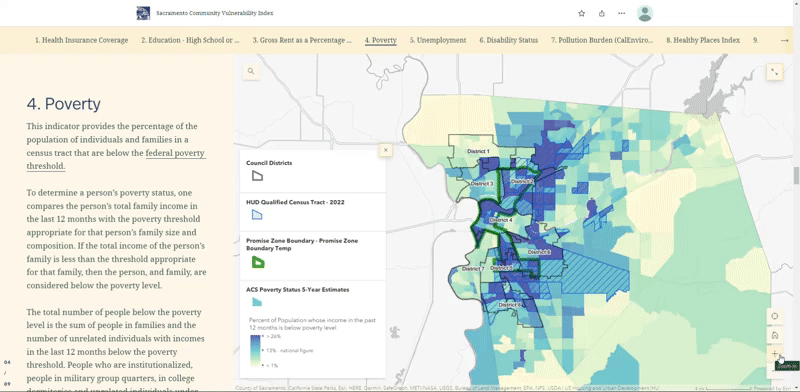Click the find my location button
The height and width of the screenshot is (392, 800).
(x=774, y=316)
